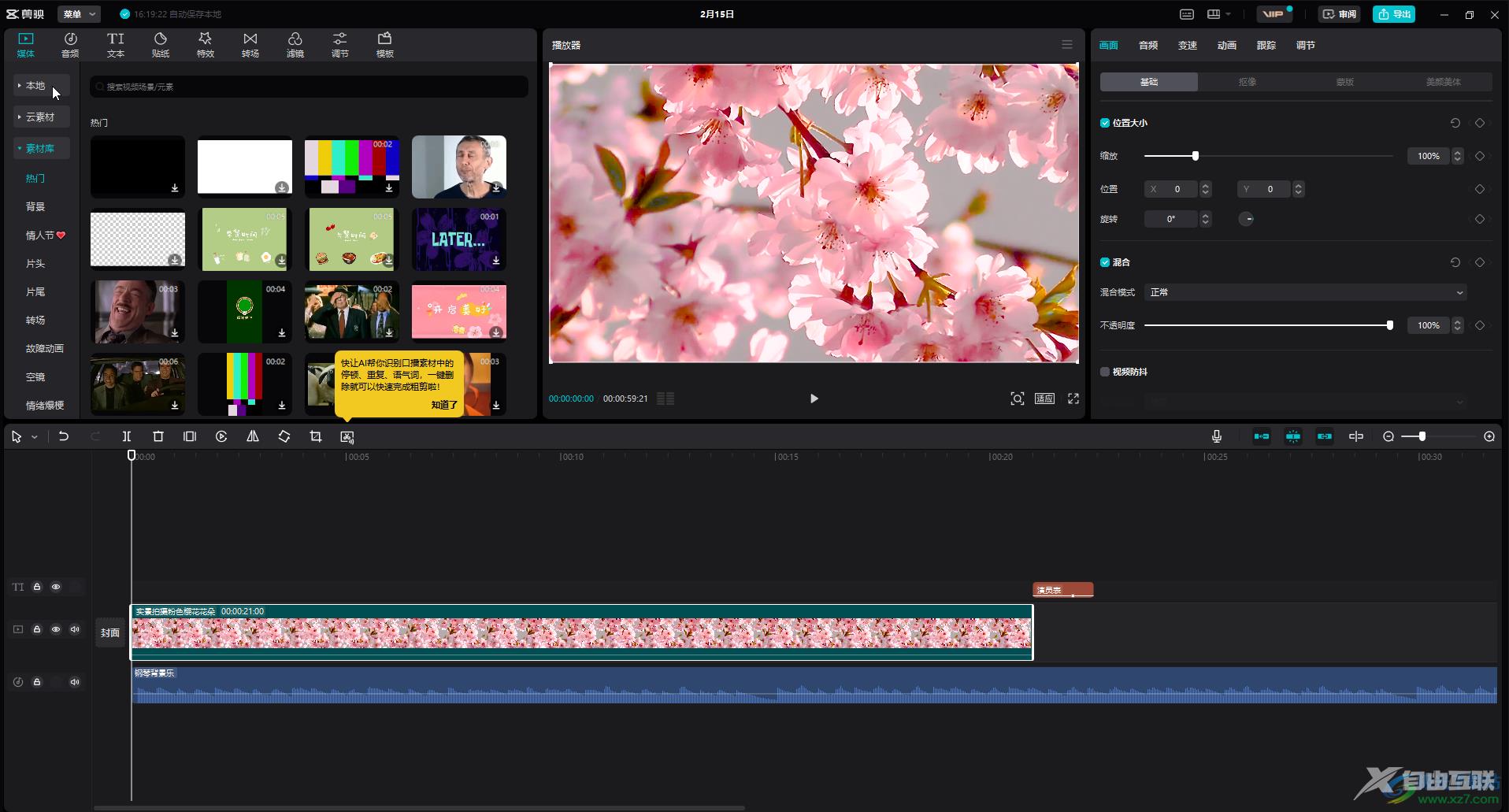Click the 适应 fit button in player

click(x=1045, y=399)
